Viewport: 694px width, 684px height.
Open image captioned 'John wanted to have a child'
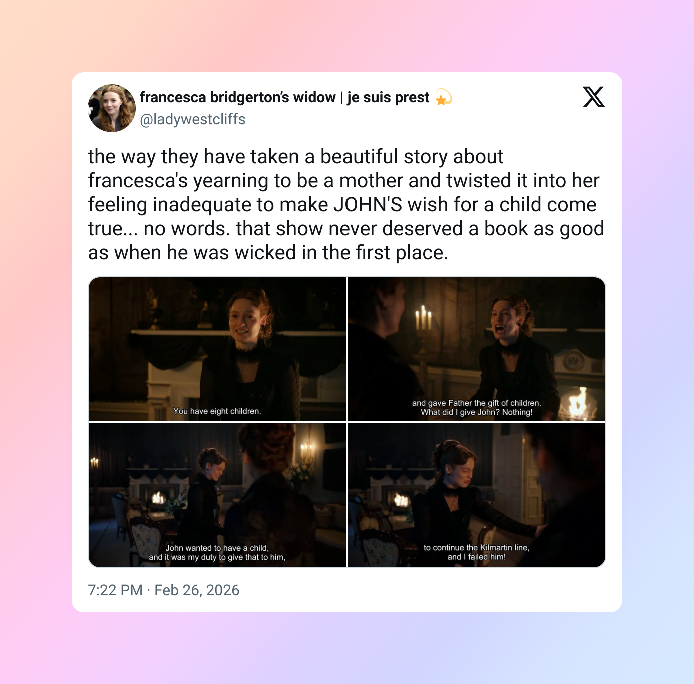(217, 495)
